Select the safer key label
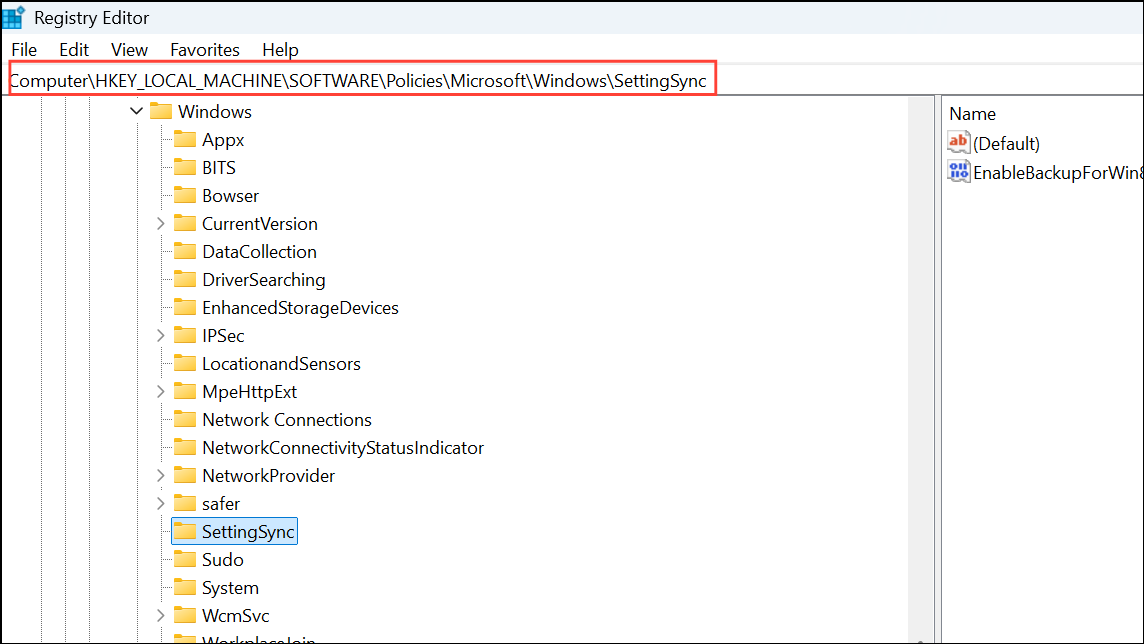Viewport: 1144px width, 644px height. coord(221,503)
